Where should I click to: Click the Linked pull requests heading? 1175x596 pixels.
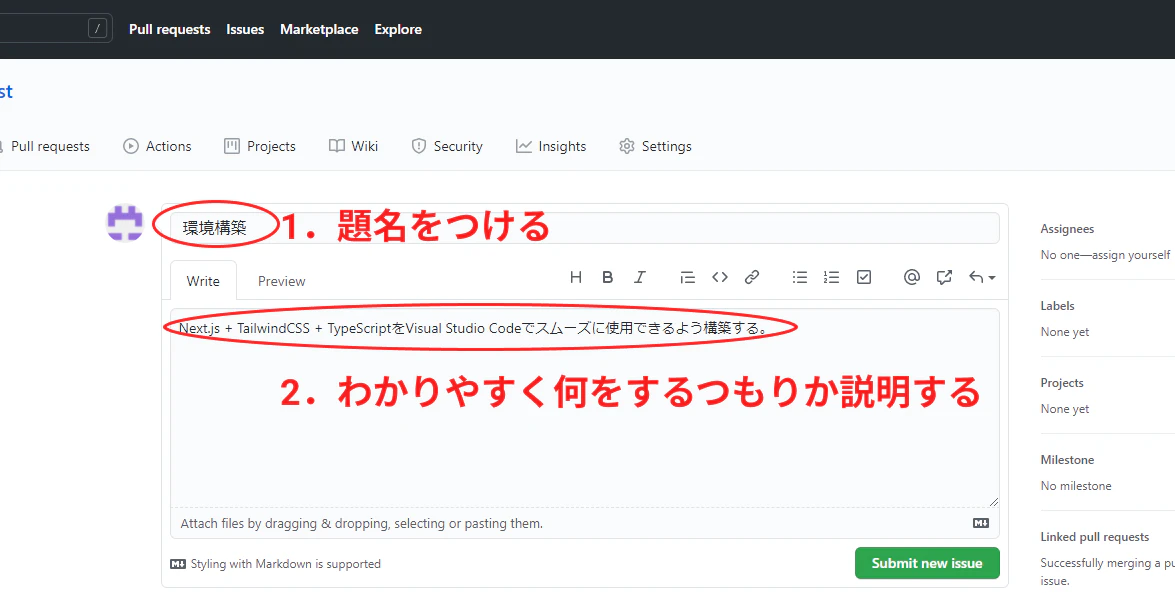pos(1094,537)
